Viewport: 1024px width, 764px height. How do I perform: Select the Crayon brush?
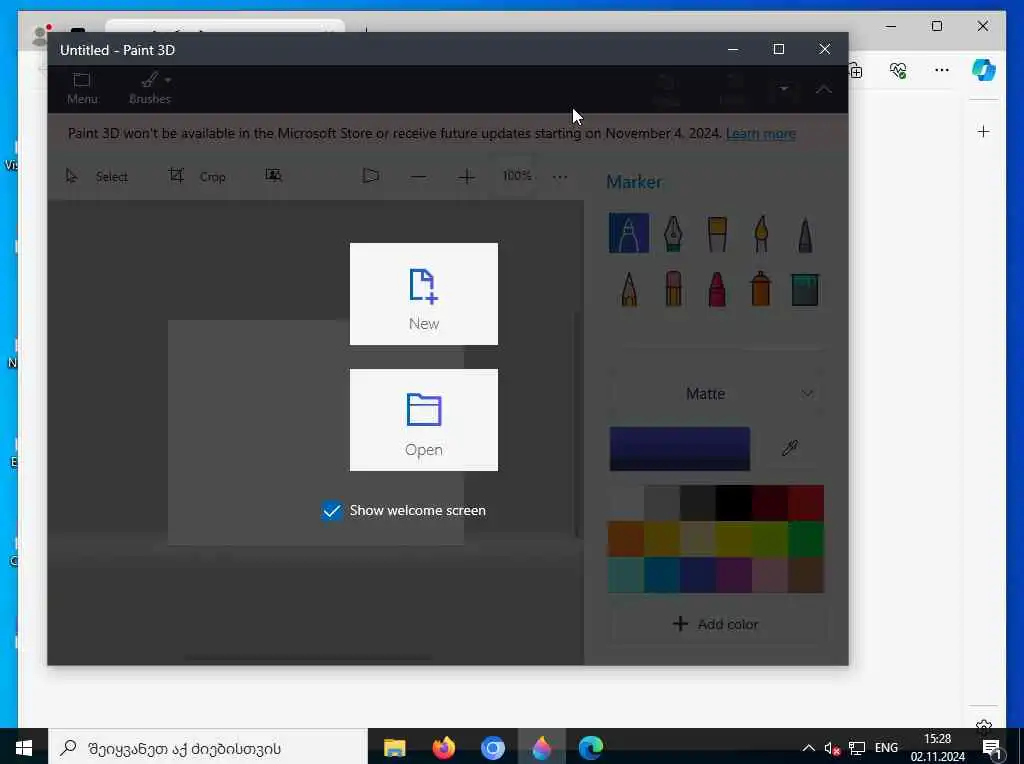pyautogui.click(x=717, y=289)
